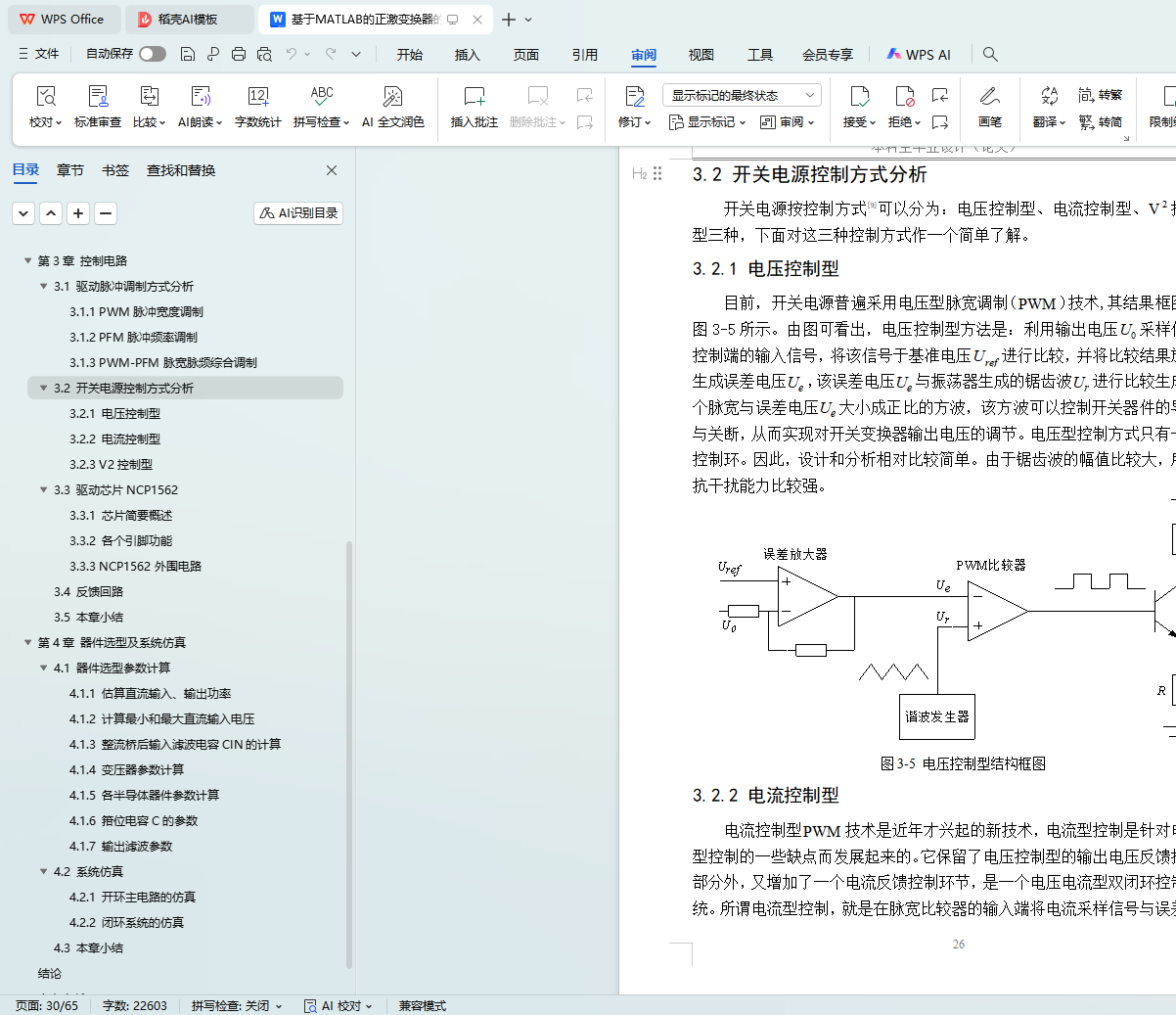This screenshot has height=1015, width=1176.
Task: Click 插入批注 to insert a comment
Action: tap(474, 106)
